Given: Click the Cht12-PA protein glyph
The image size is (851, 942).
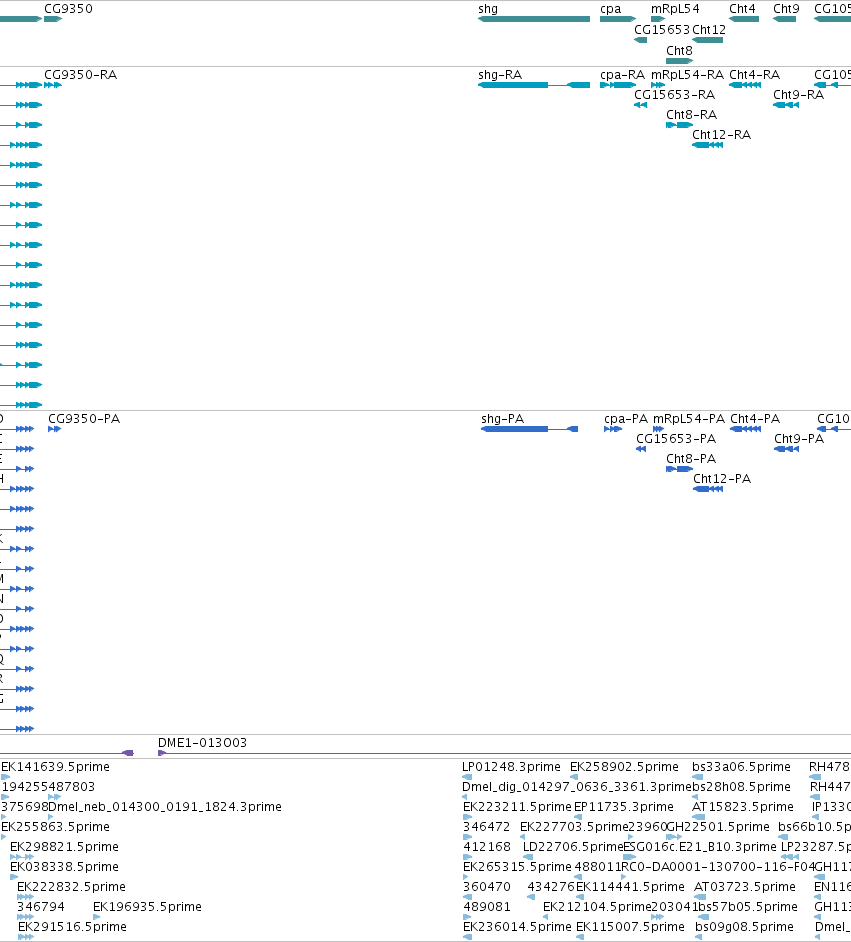Looking at the screenshot, I should coord(708,489).
